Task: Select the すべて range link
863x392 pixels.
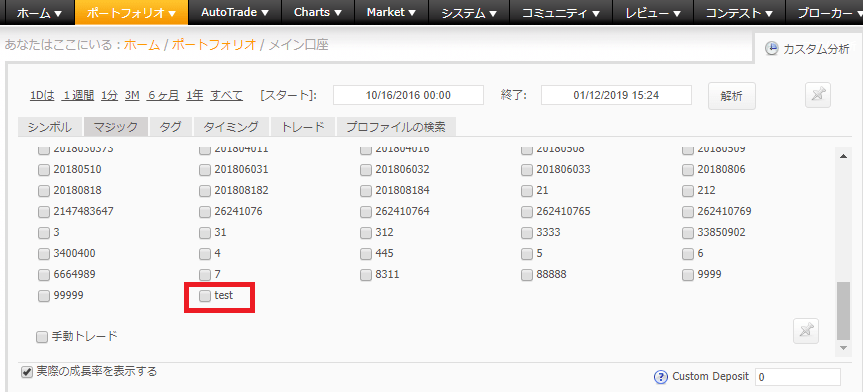Action: tap(226, 95)
